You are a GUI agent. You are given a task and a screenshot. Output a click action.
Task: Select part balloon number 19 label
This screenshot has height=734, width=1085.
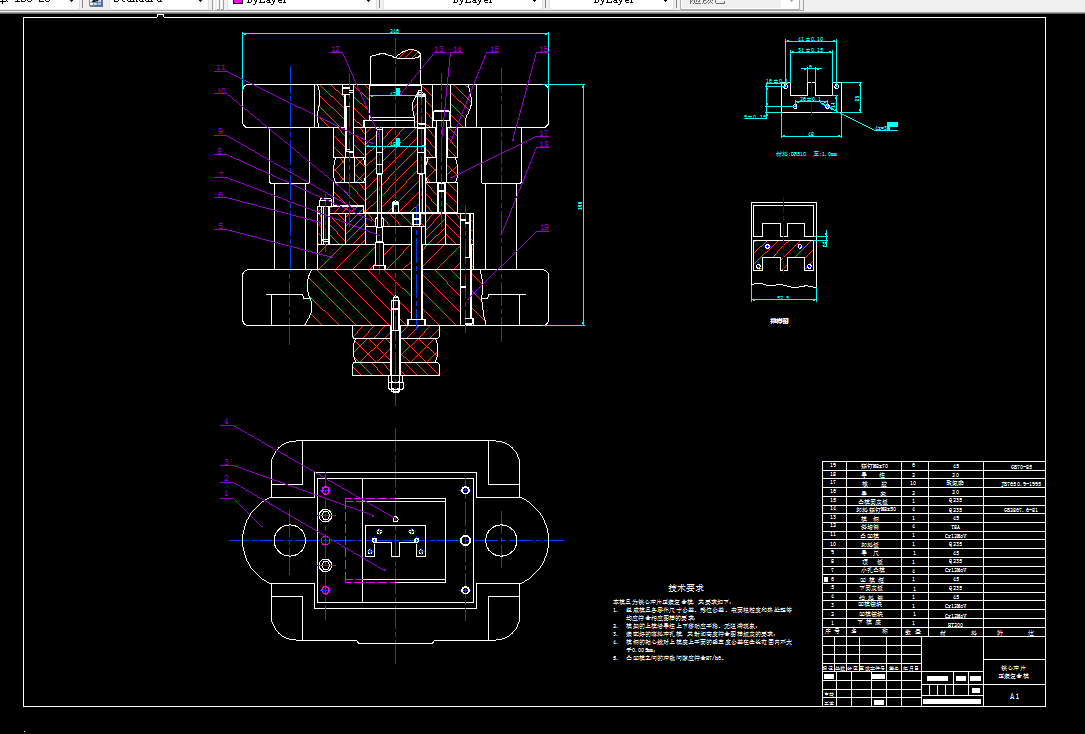click(544, 227)
